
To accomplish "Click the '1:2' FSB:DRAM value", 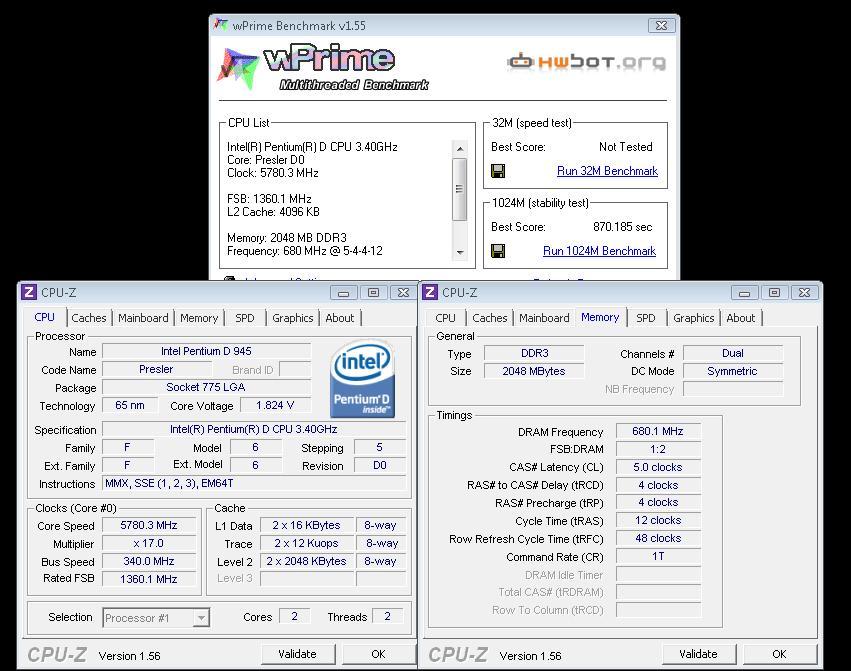I will (658, 450).
